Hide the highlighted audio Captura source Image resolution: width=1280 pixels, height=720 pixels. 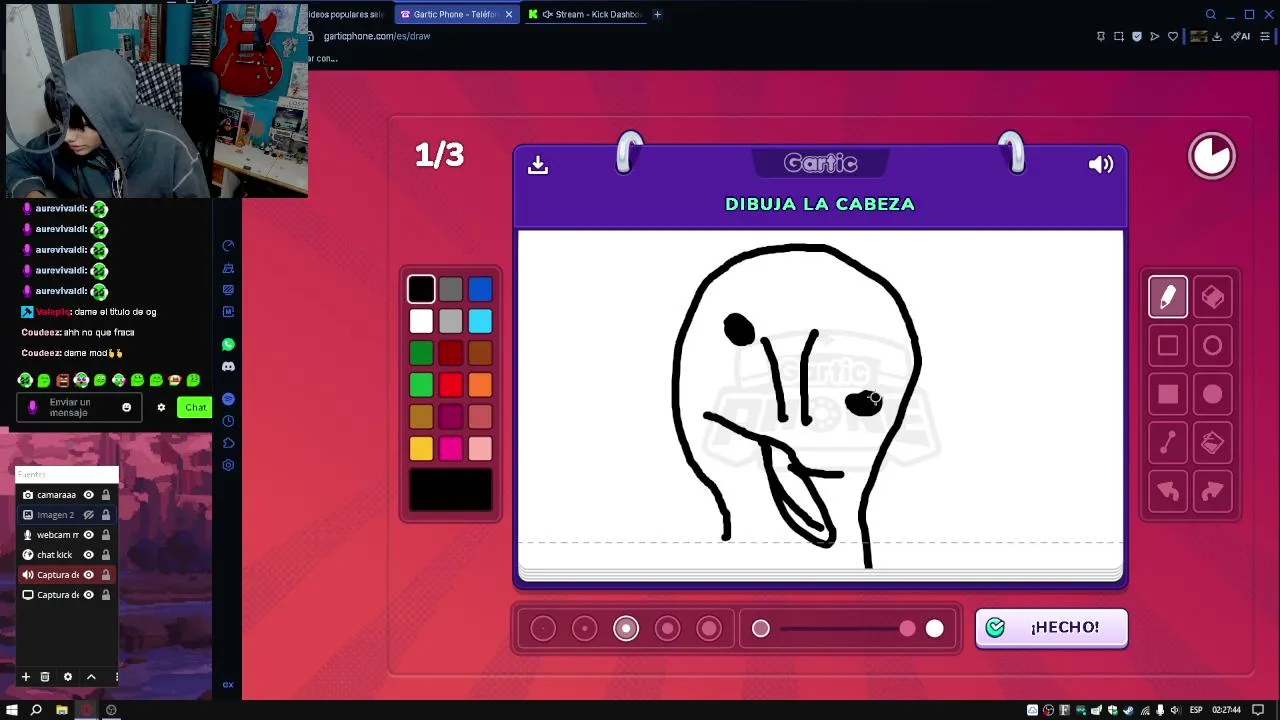(88, 575)
